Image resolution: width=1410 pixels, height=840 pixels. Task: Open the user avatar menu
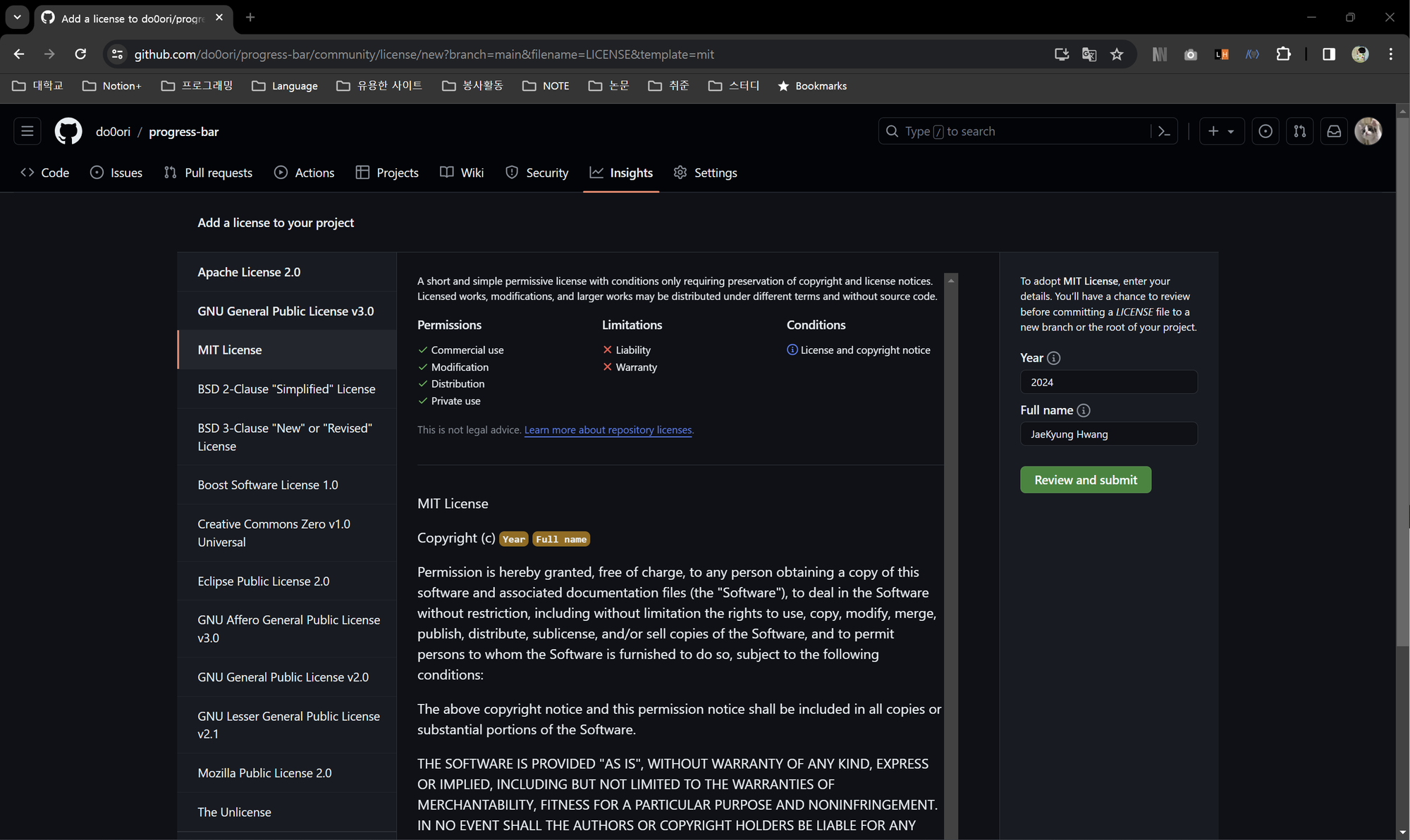point(1368,131)
